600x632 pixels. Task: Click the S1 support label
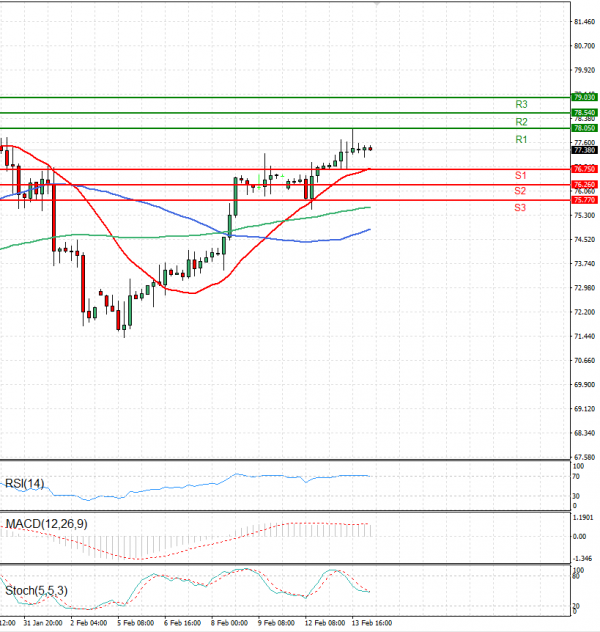pyautogui.click(x=520, y=175)
